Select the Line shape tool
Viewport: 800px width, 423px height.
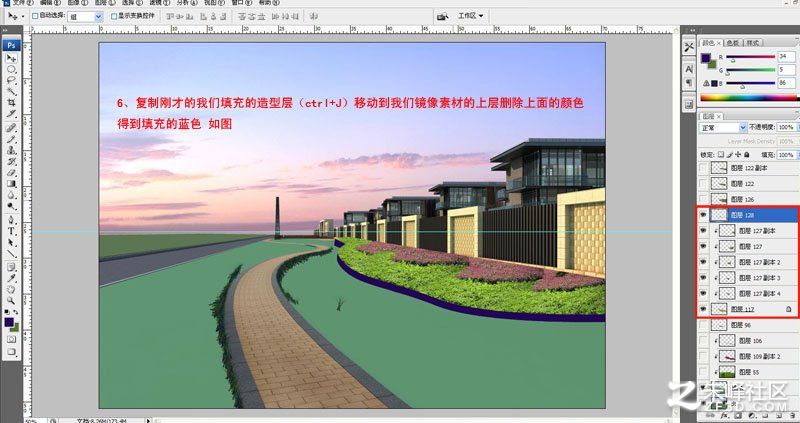point(11,254)
